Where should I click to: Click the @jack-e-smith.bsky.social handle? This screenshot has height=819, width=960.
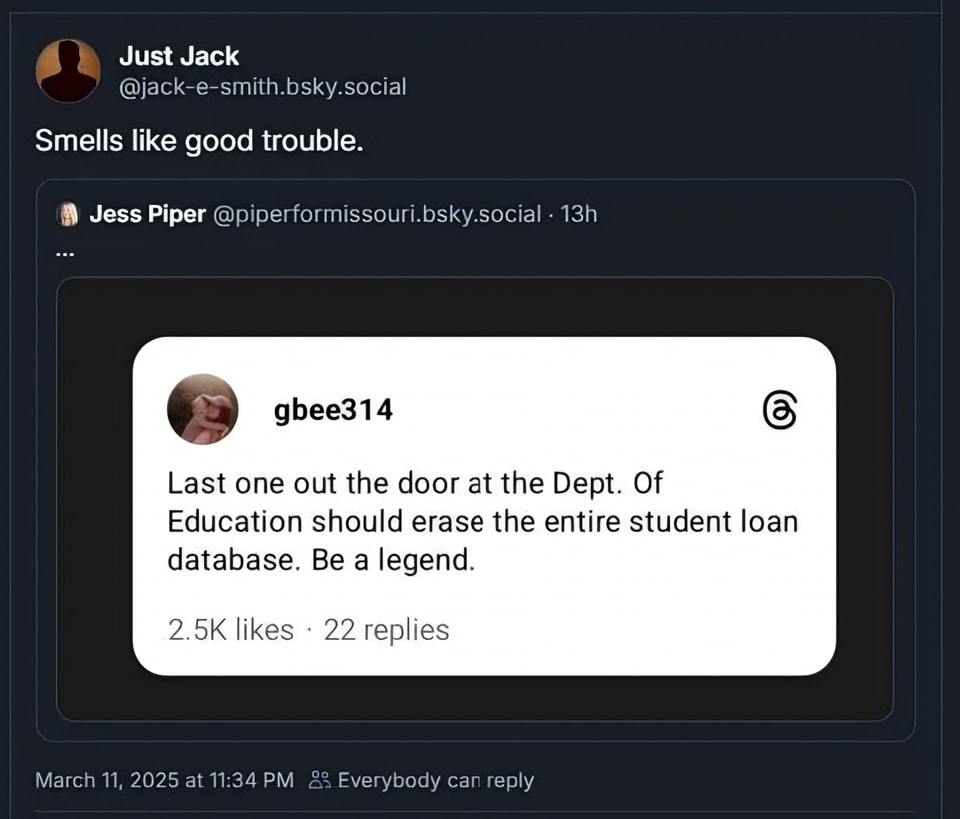262,87
